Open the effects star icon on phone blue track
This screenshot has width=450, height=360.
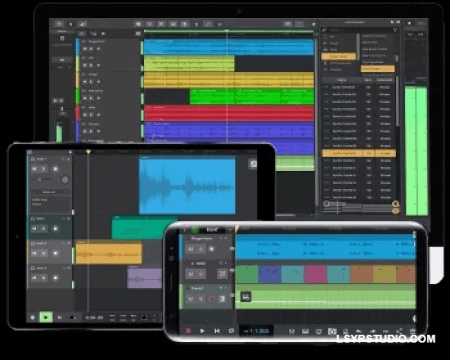(x=212, y=249)
